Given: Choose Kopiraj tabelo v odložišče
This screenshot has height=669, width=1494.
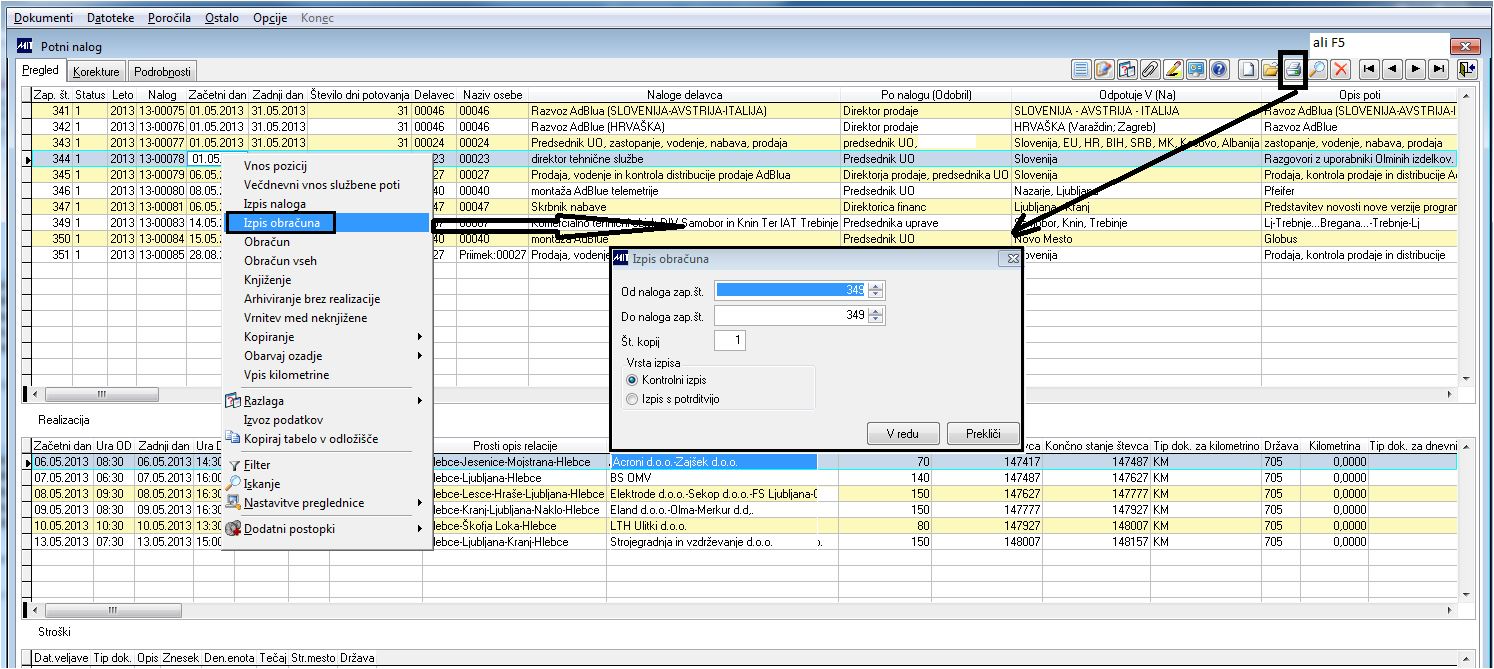Looking at the screenshot, I should 326,439.
